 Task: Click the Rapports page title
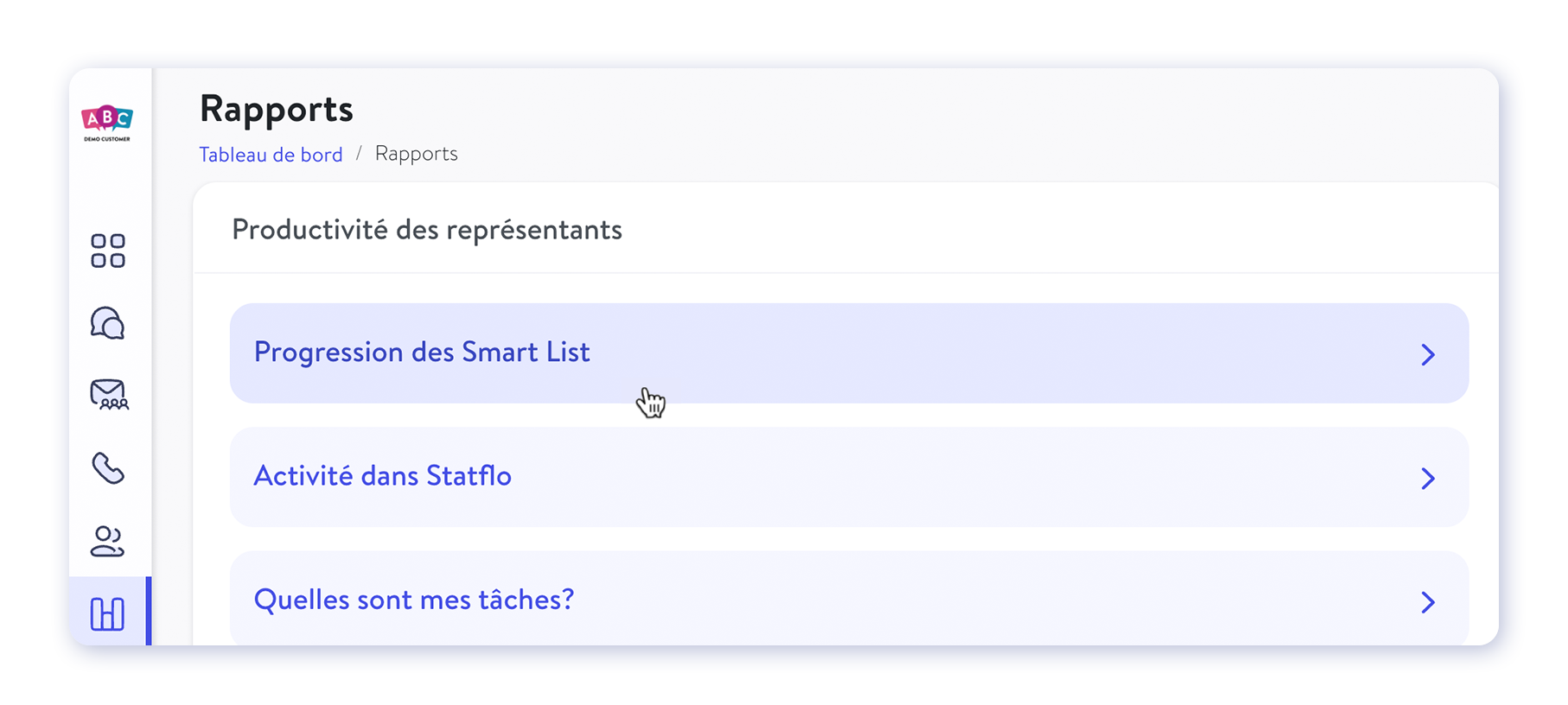(277, 109)
